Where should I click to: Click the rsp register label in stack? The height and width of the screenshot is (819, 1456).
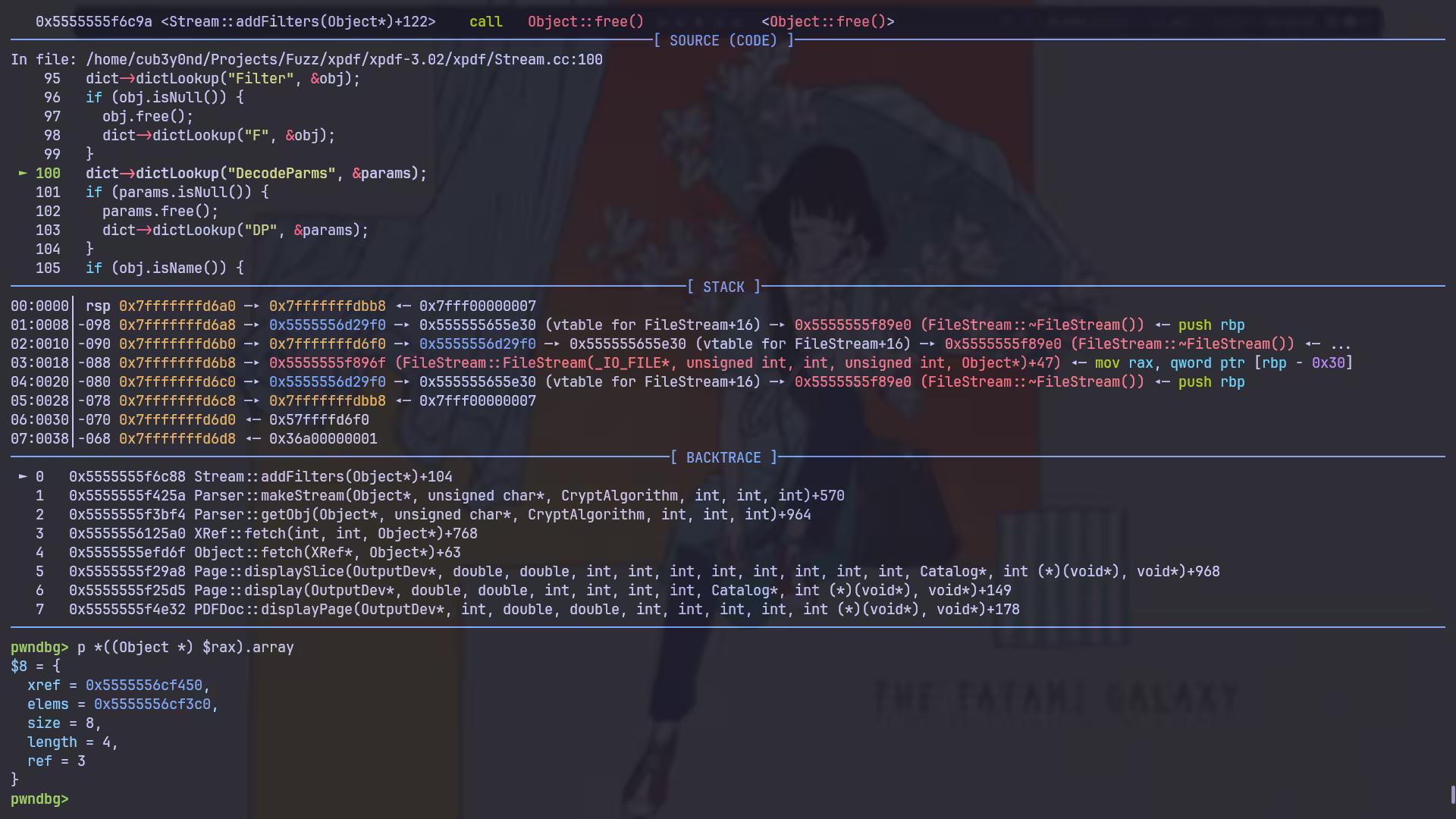point(98,306)
